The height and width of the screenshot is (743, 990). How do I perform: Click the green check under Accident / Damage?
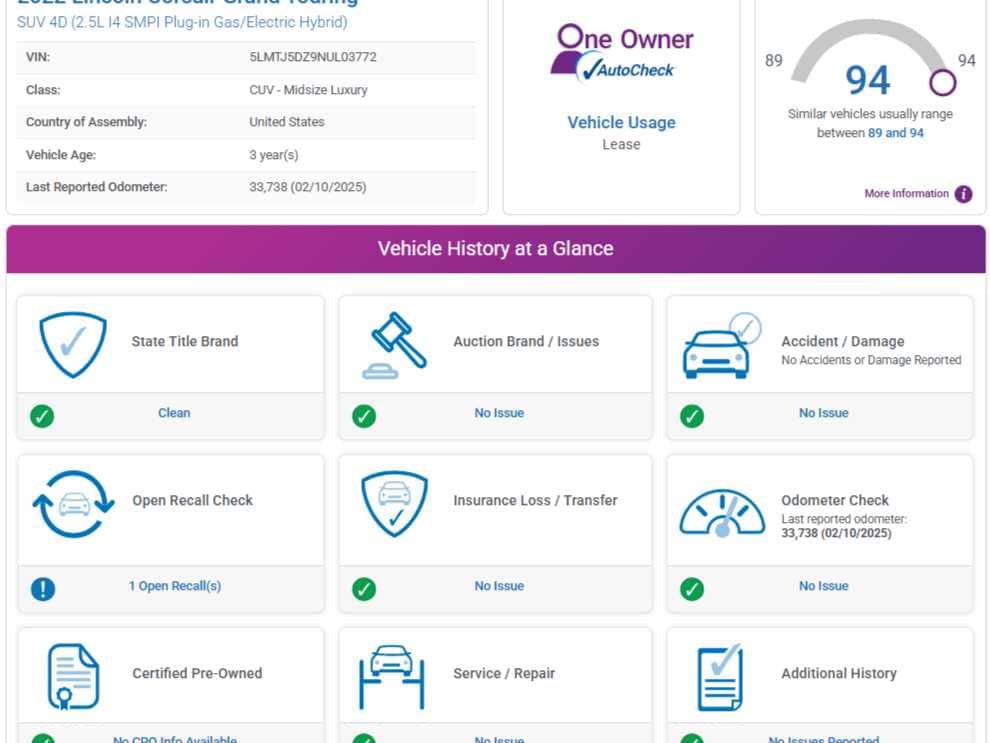tap(692, 416)
